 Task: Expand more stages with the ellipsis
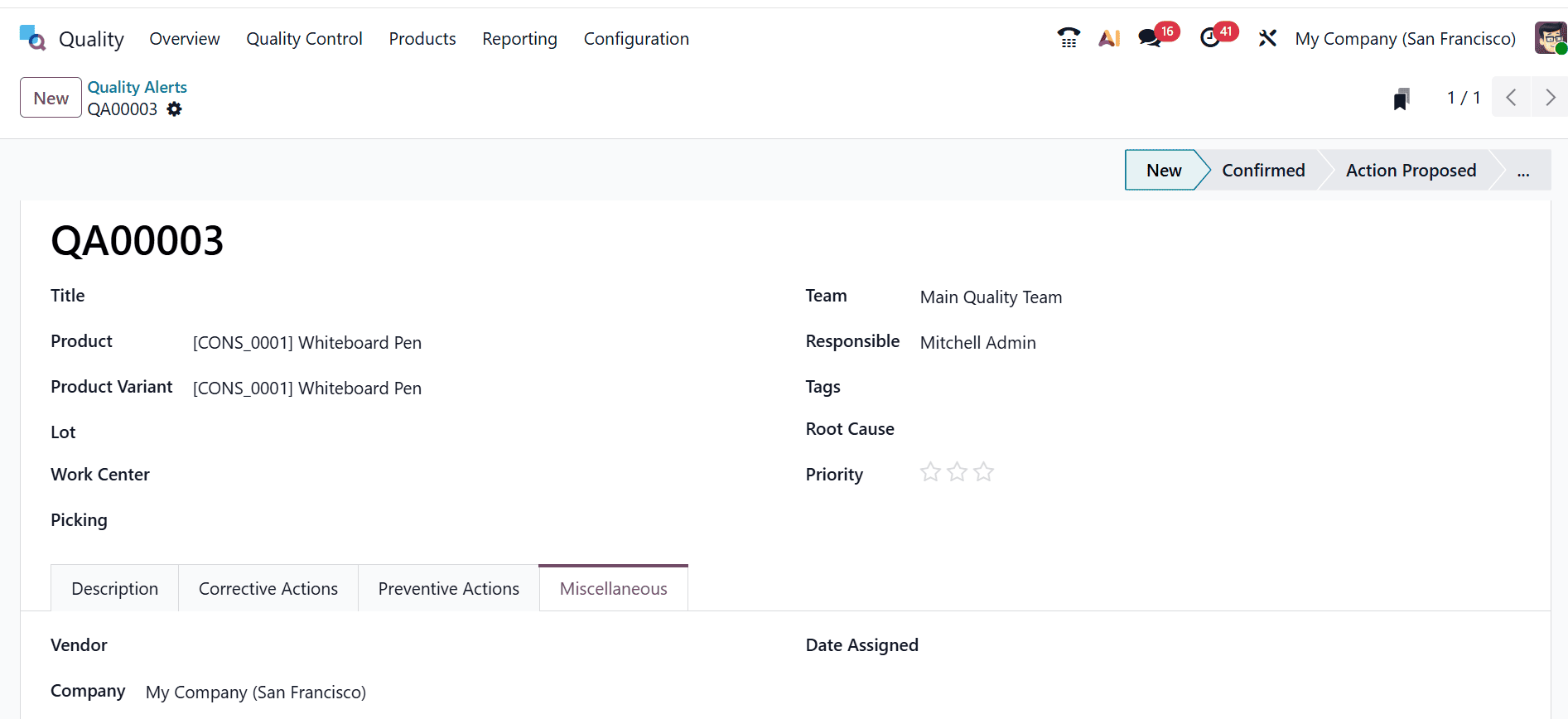[1523, 170]
